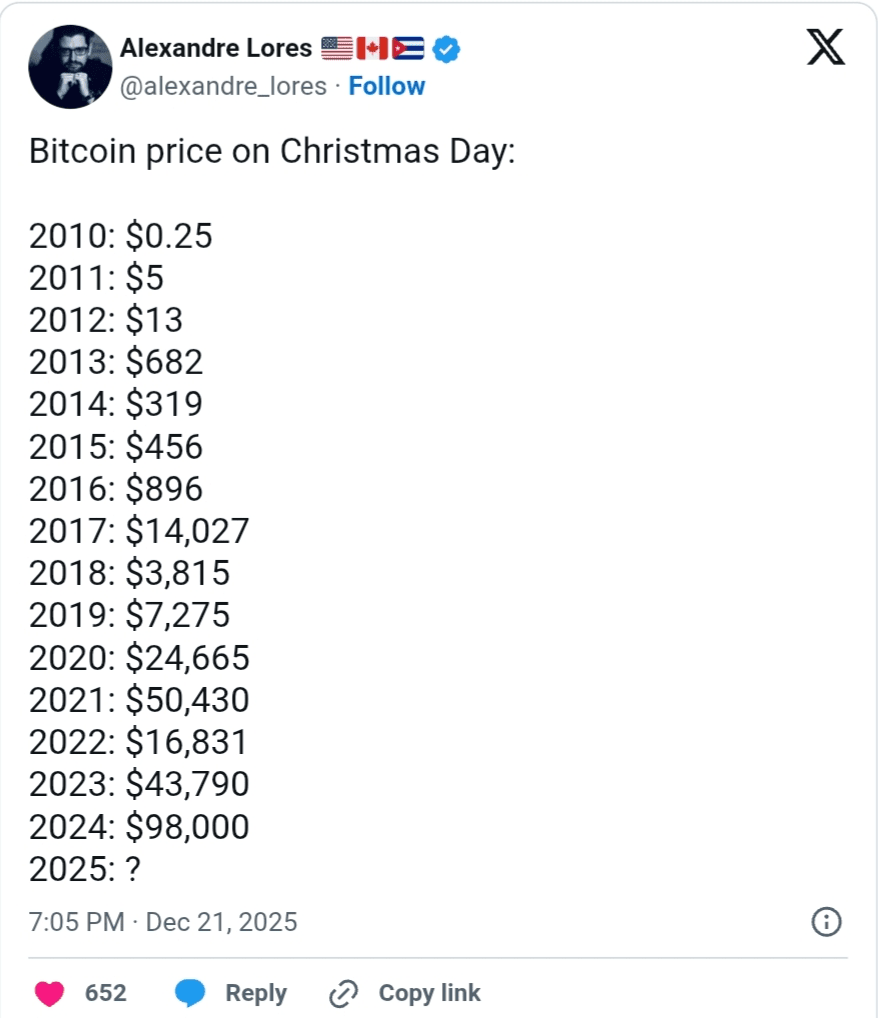Open the info circle icon
Image resolution: width=878 pixels, height=1018 pixels.
(826, 921)
